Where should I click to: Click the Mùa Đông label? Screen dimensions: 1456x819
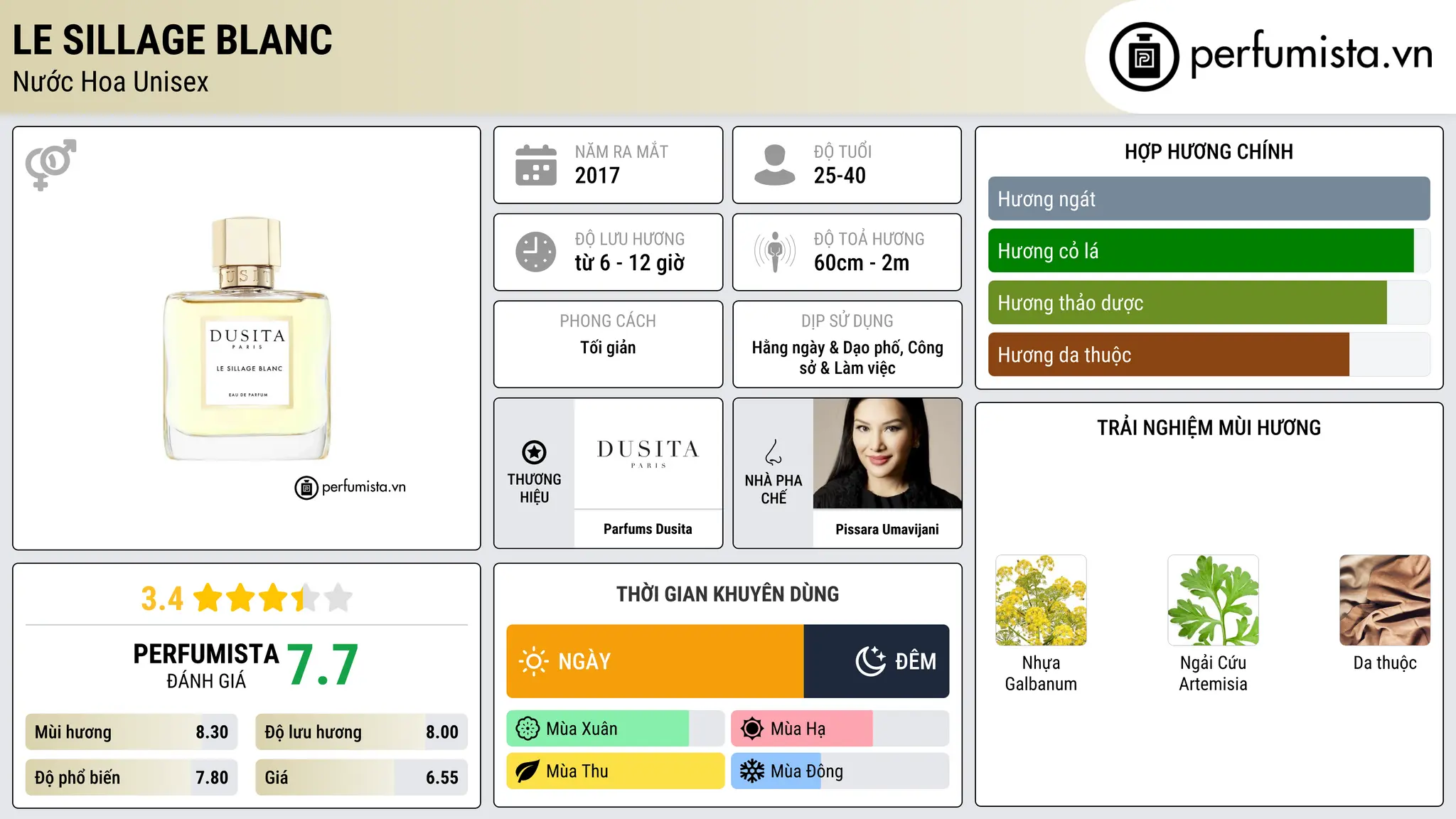click(x=807, y=771)
